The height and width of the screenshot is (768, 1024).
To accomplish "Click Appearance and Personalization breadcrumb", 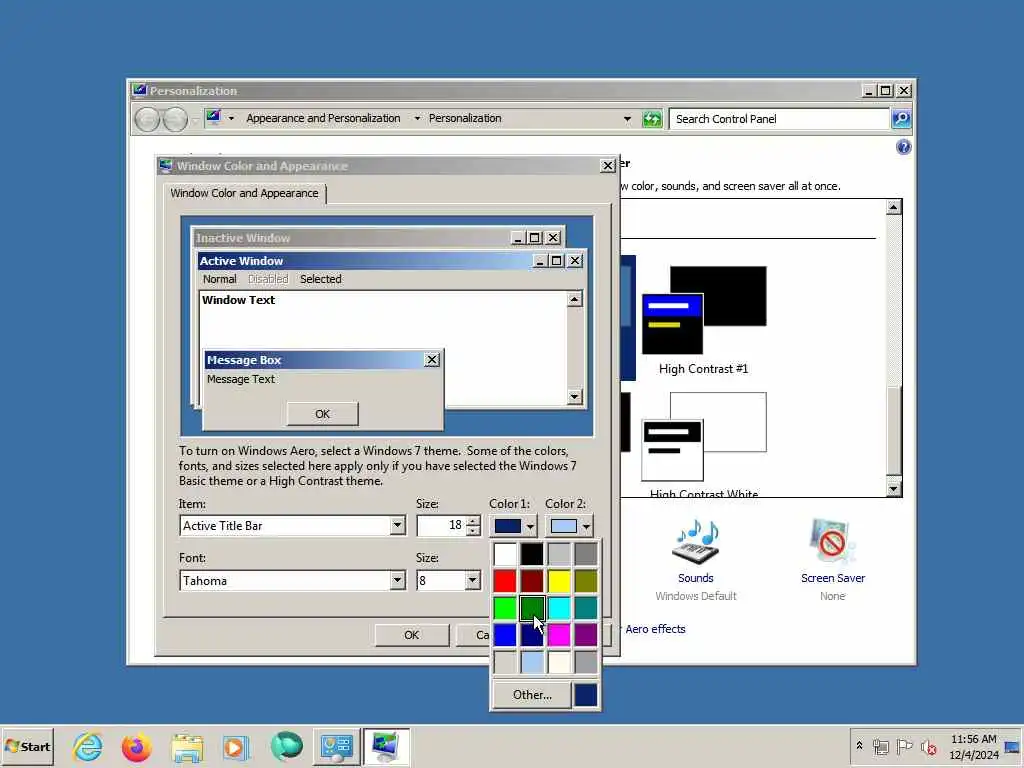I will pyautogui.click(x=323, y=118).
